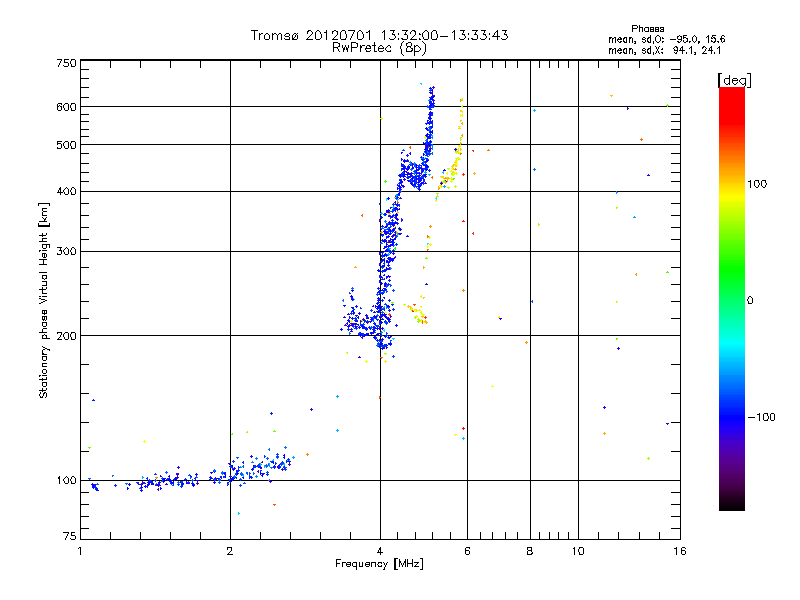This screenshot has height=600, width=800.
Task: Click the y-axis tick label '750'
Action: click(67, 63)
